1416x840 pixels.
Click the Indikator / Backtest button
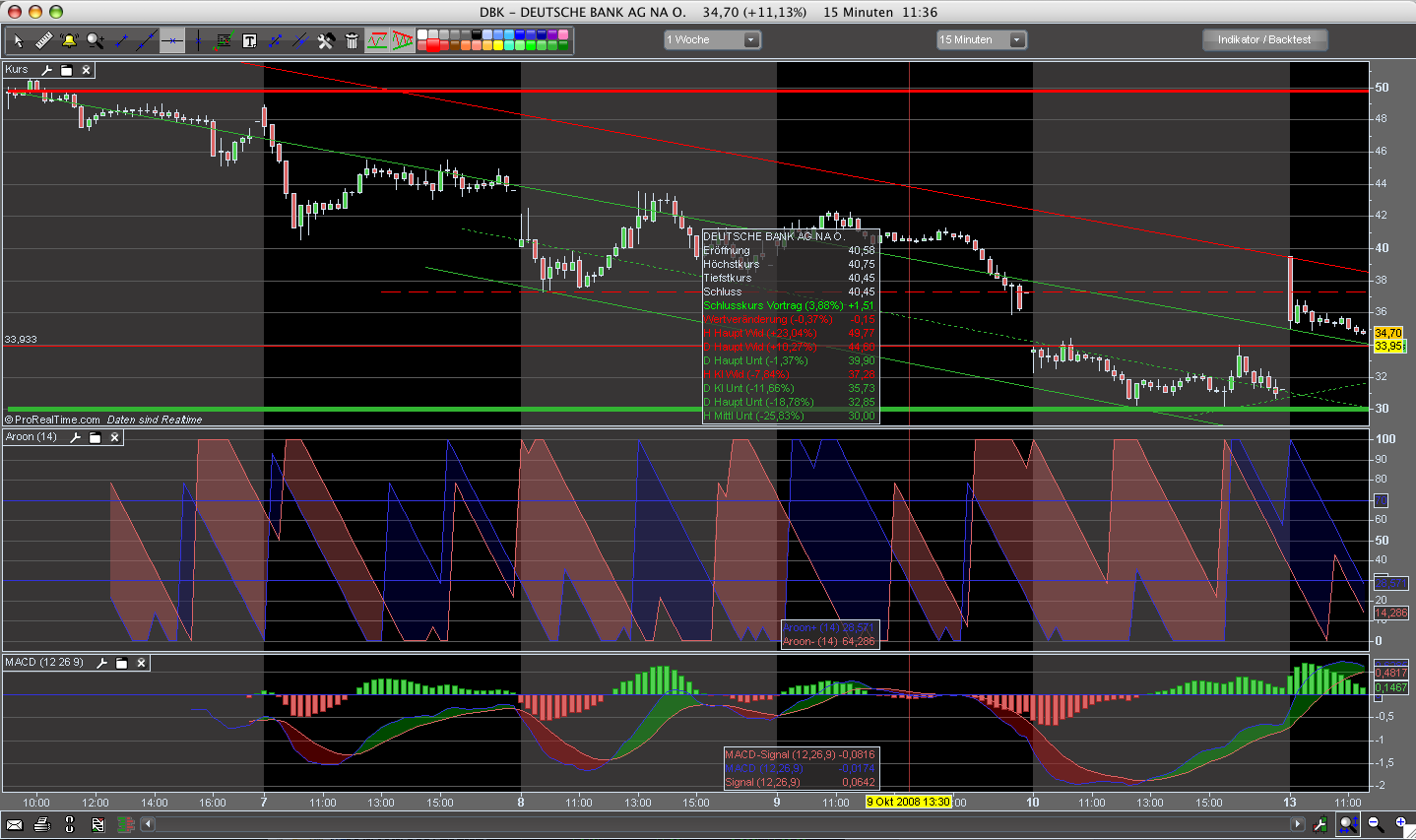point(1264,40)
